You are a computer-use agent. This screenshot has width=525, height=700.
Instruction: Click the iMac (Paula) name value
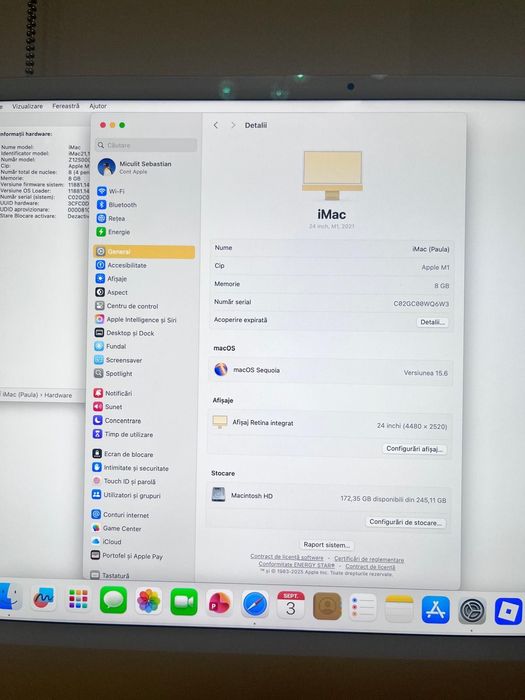[431, 249]
